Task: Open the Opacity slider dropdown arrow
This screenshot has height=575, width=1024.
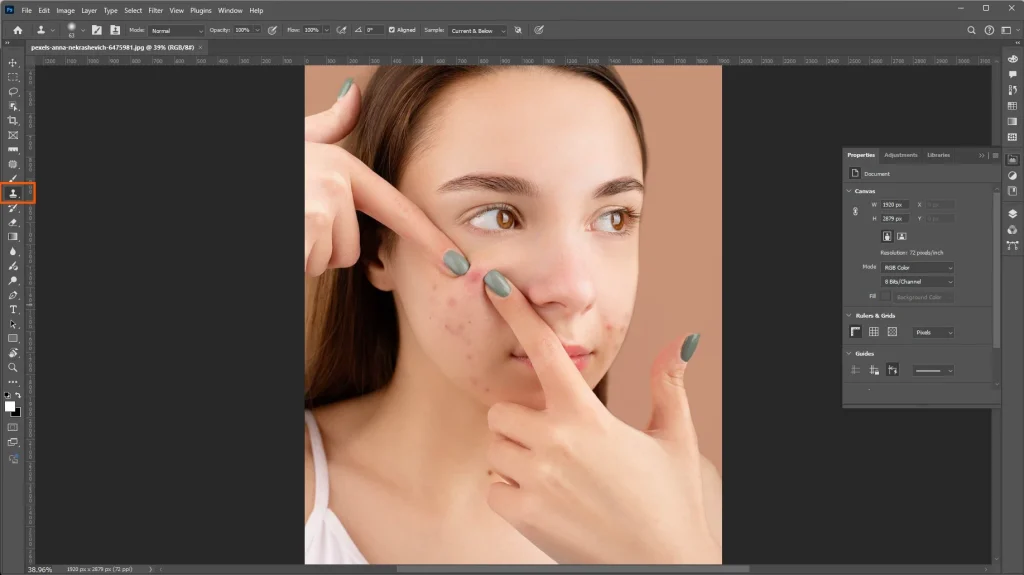Action: click(x=257, y=30)
